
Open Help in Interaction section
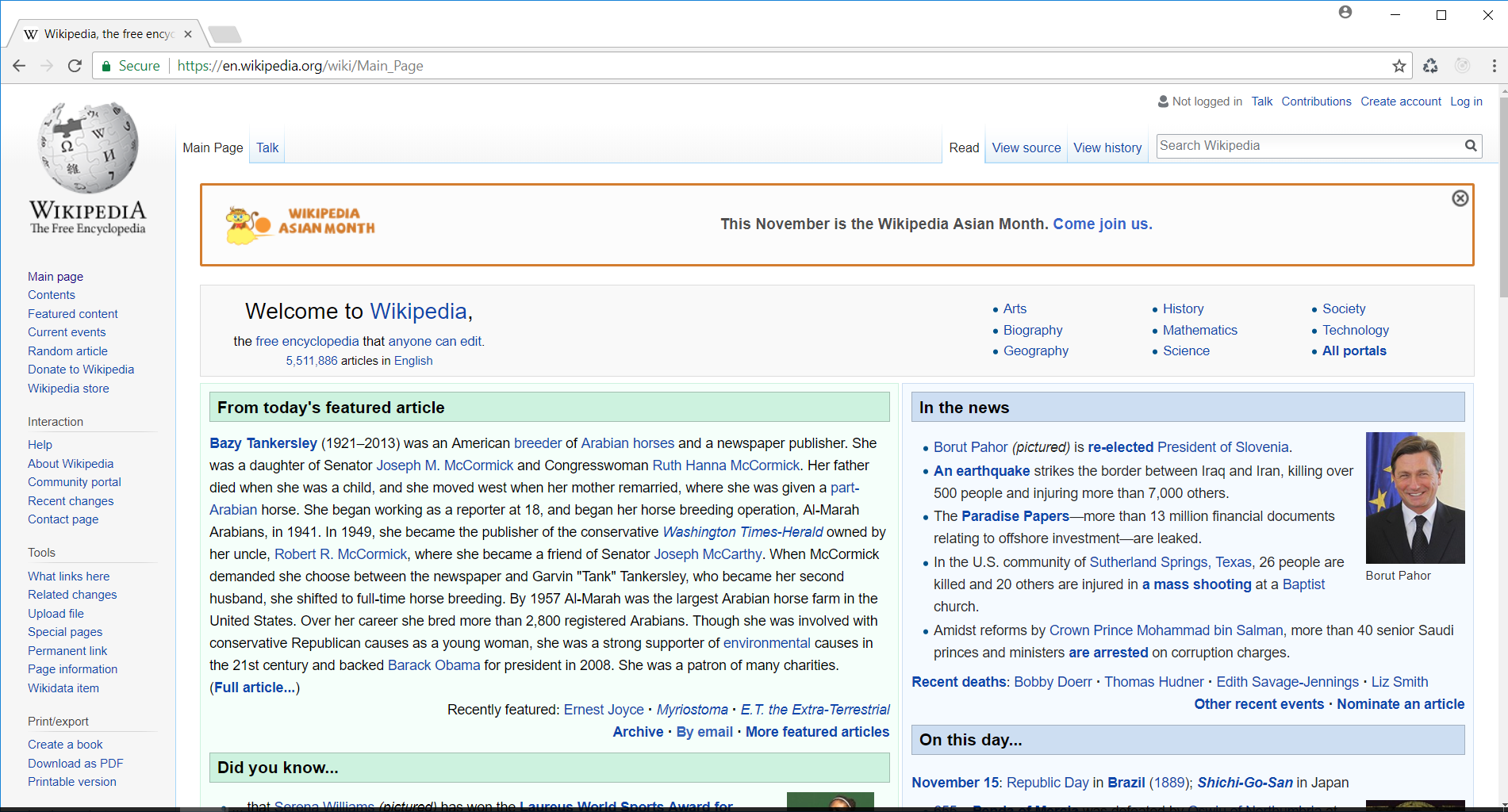40,445
